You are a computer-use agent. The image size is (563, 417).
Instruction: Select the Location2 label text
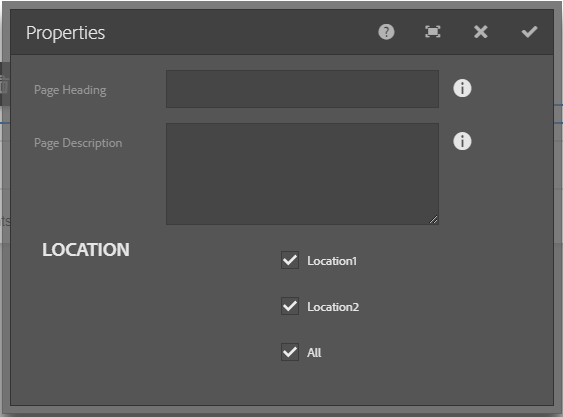point(333,307)
